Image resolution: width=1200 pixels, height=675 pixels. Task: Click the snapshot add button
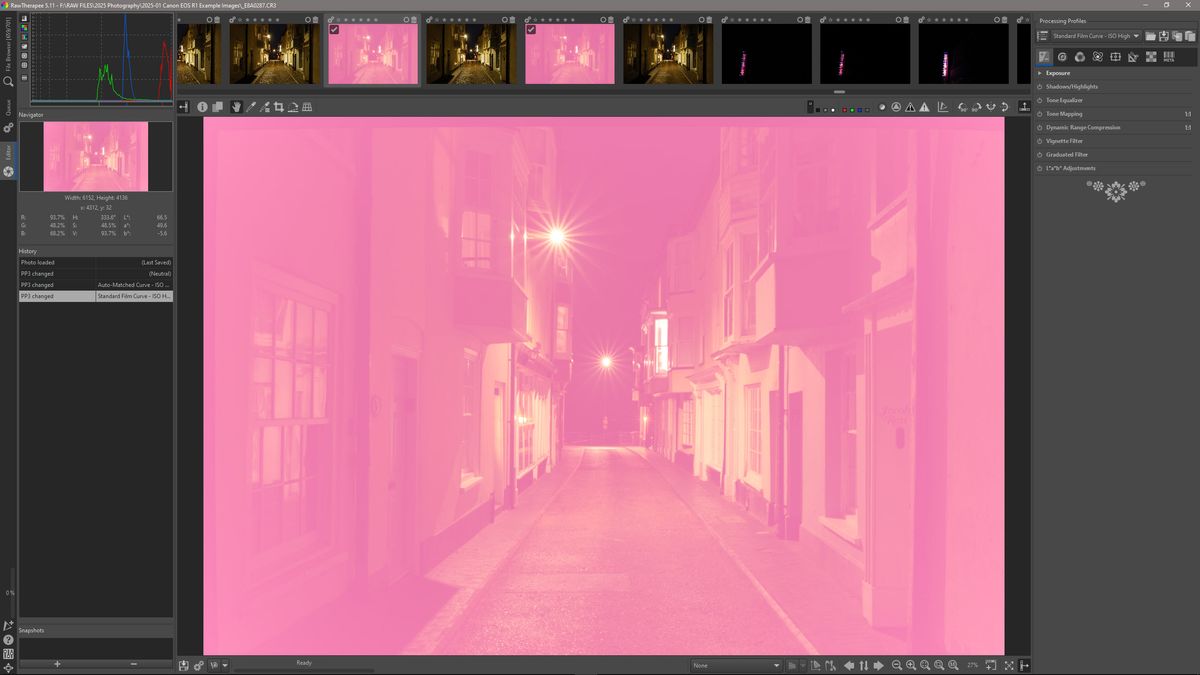[57, 664]
